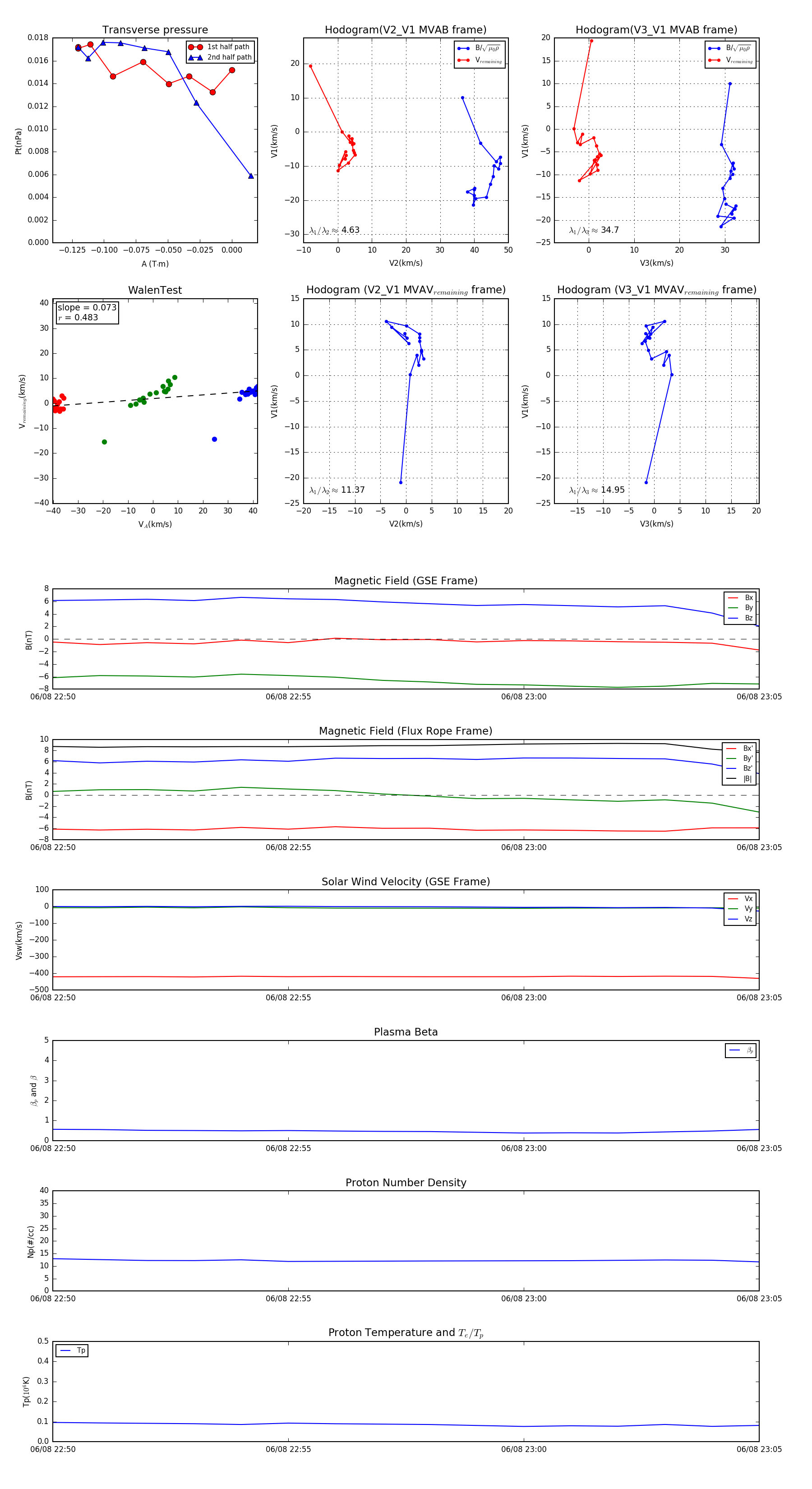812x1489 pixels.
Task: Select the "Tp" legend entry
Action: pos(72,1351)
